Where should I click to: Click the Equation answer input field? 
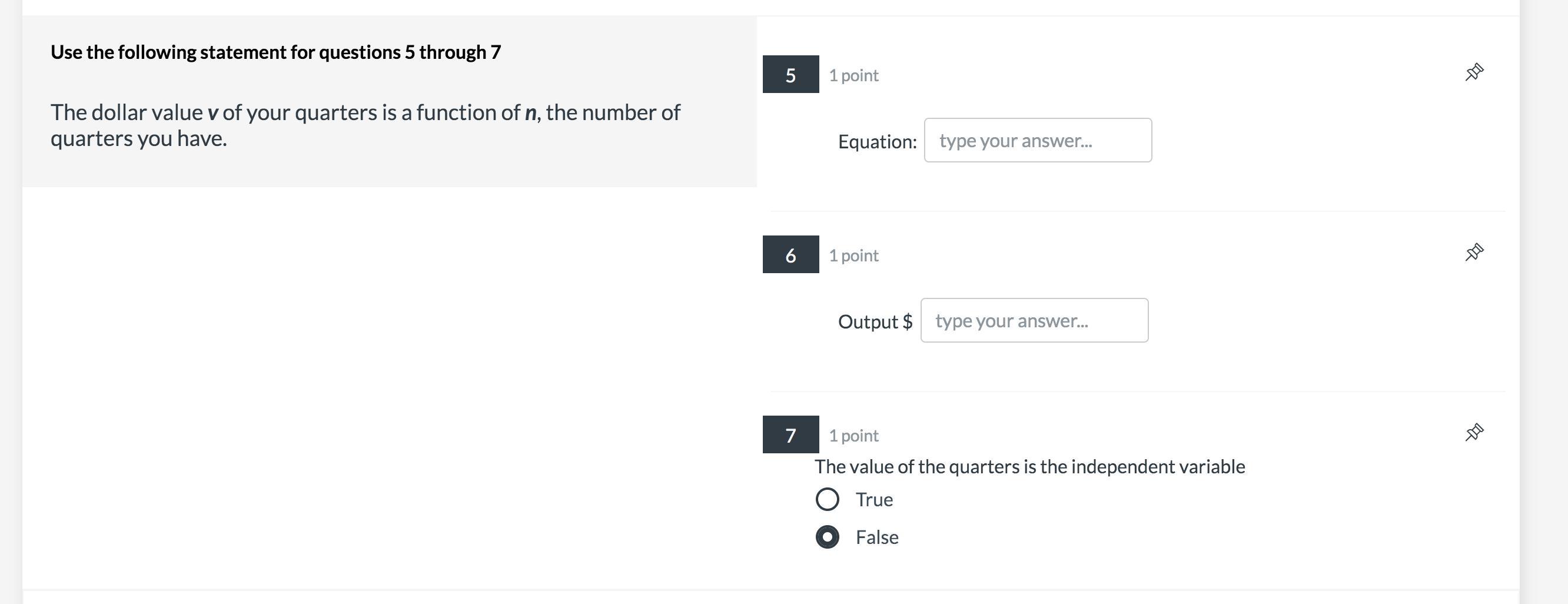coord(1037,141)
